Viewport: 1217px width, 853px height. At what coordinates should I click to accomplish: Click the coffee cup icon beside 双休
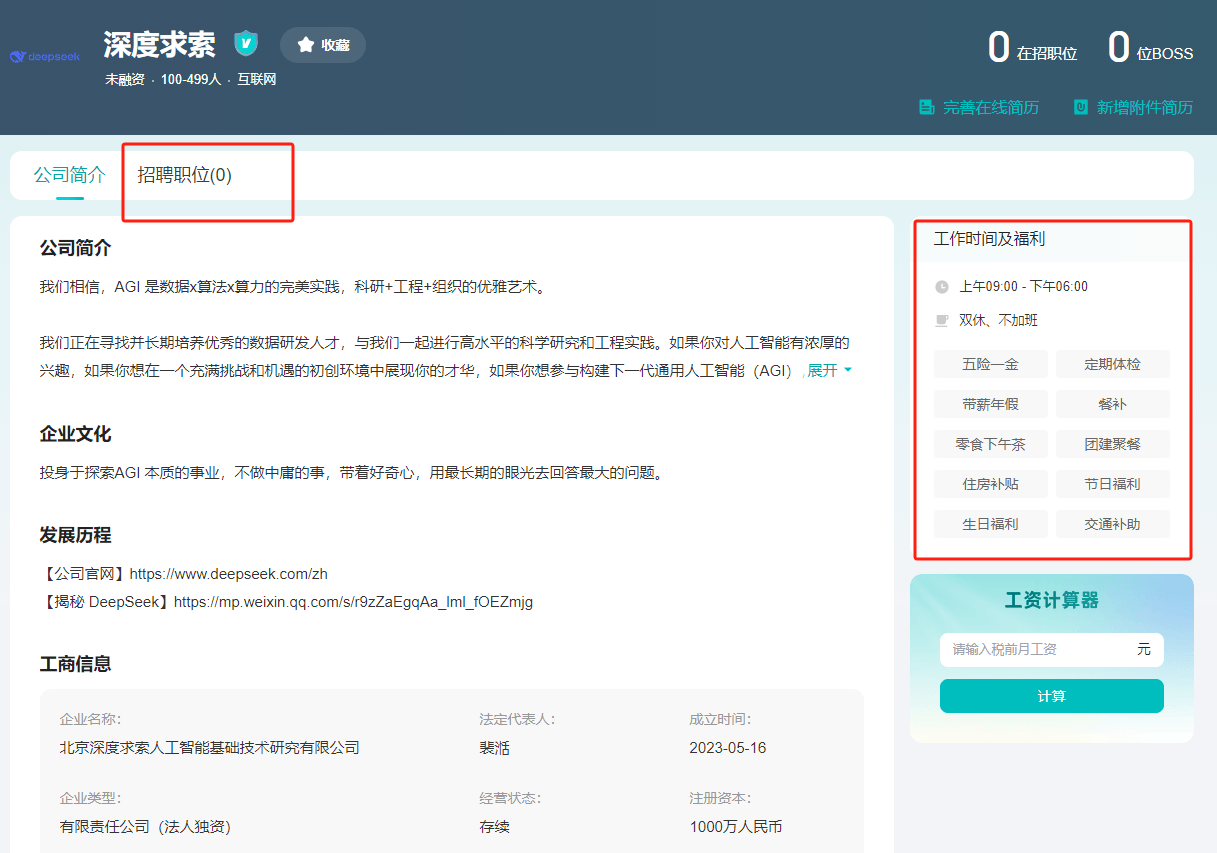tap(942, 321)
